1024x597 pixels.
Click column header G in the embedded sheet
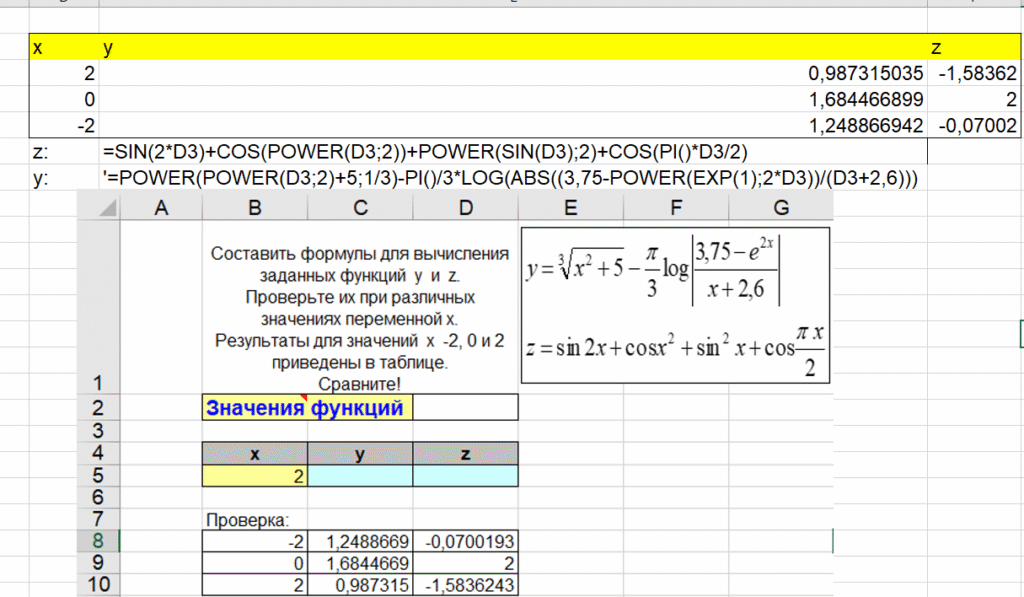(781, 207)
